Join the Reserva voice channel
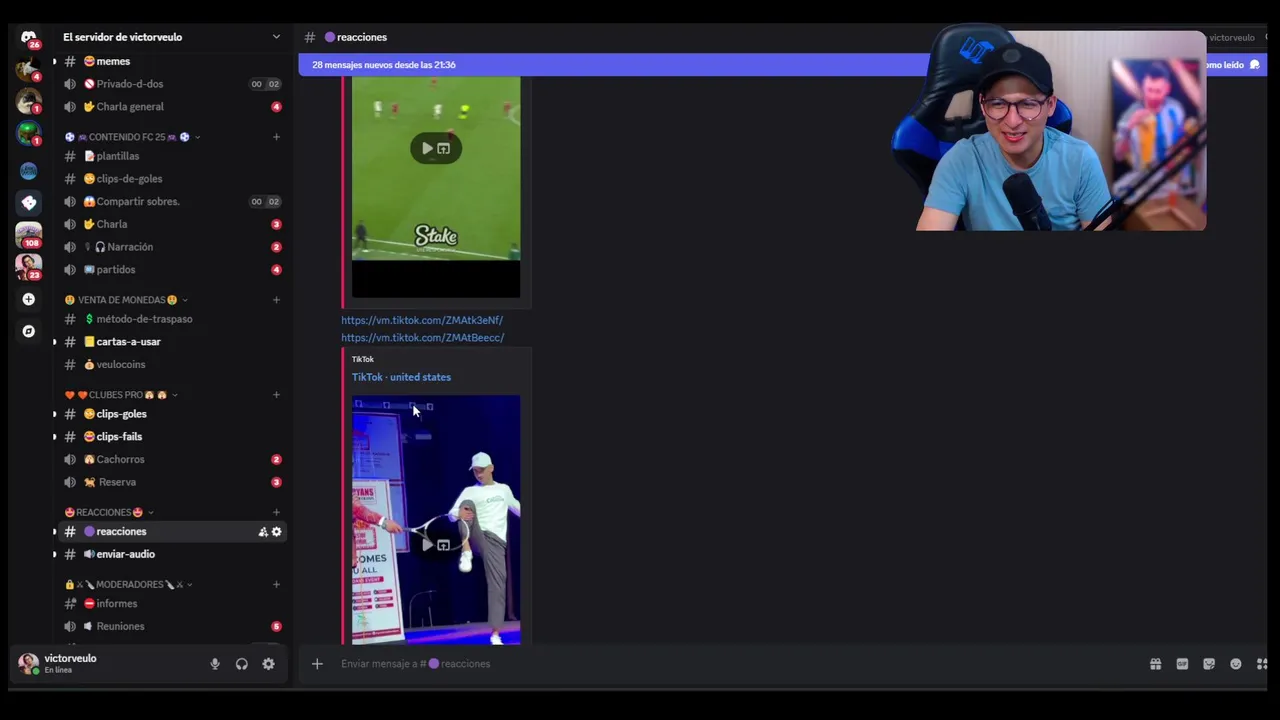The width and height of the screenshot is (1280, 720). (172, 482)
